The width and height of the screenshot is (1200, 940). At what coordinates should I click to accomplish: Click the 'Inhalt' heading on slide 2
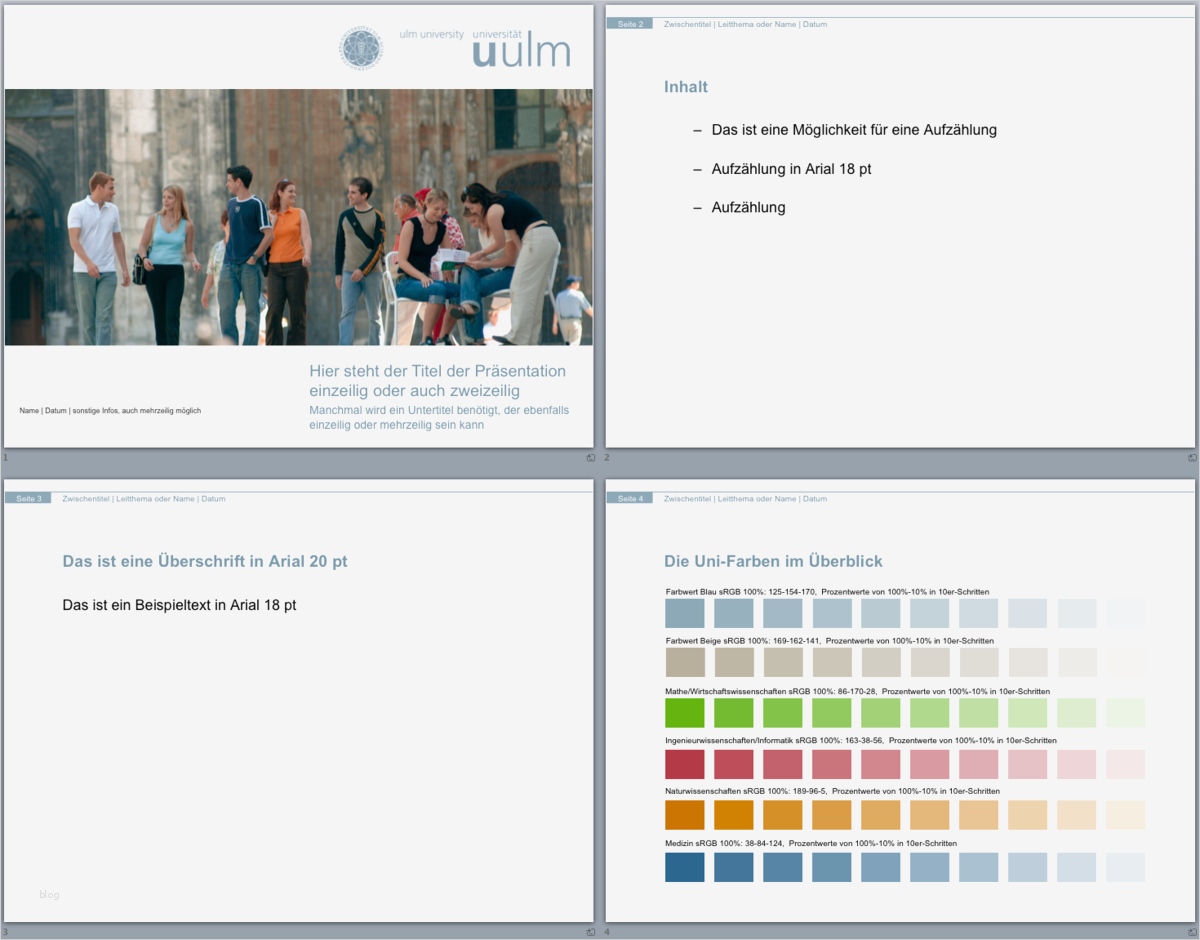(685, 87)
